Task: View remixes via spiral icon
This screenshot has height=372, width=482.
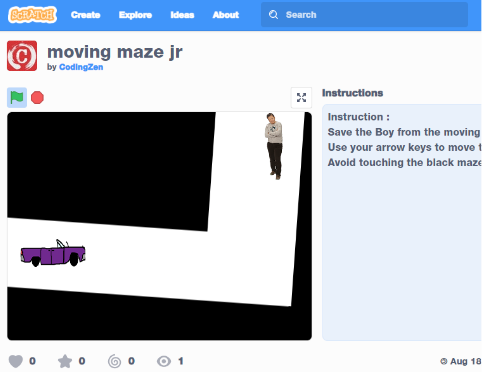Action: coord(114,361)
